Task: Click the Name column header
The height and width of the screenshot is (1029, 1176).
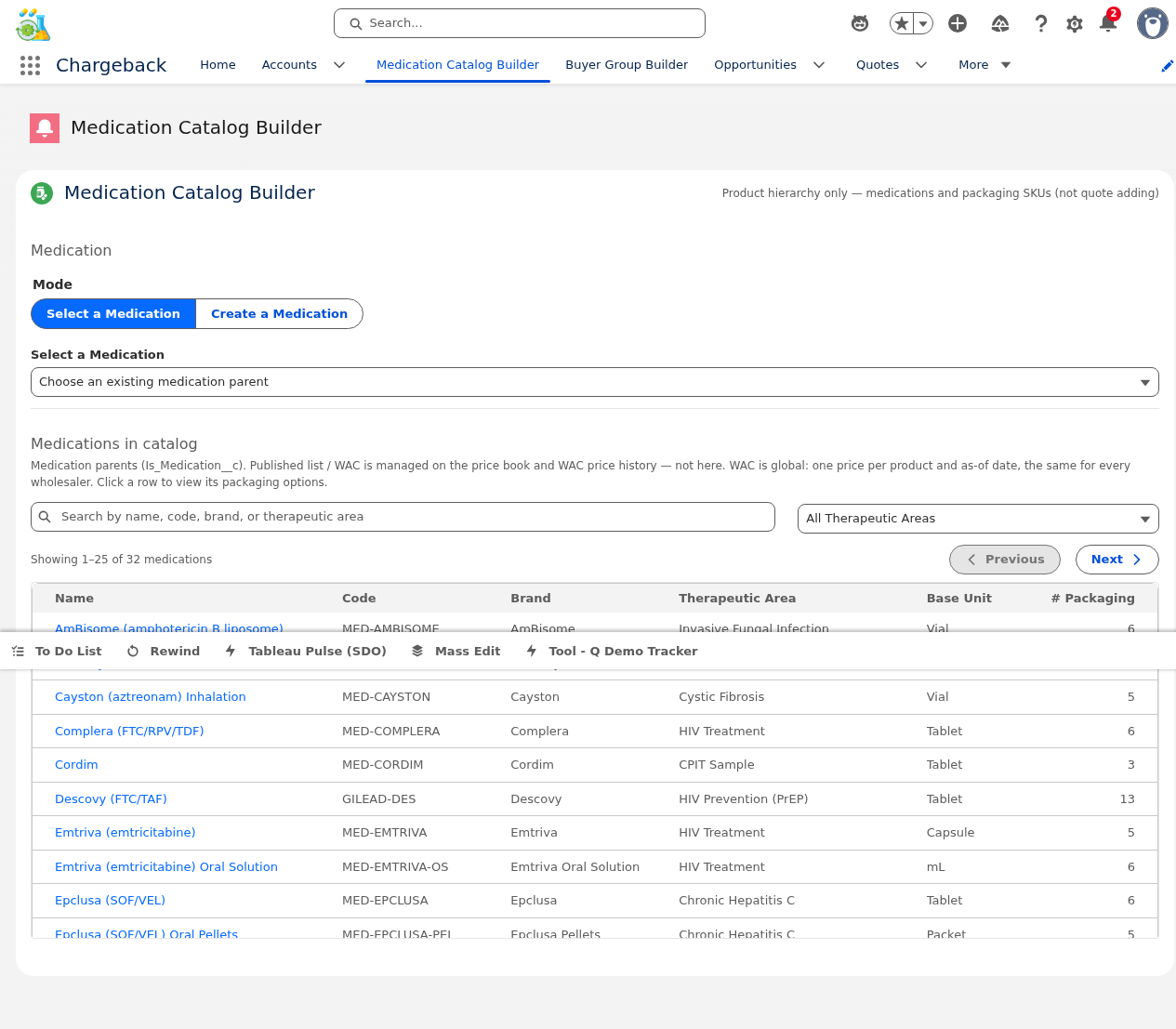Action: click(74, 599)
